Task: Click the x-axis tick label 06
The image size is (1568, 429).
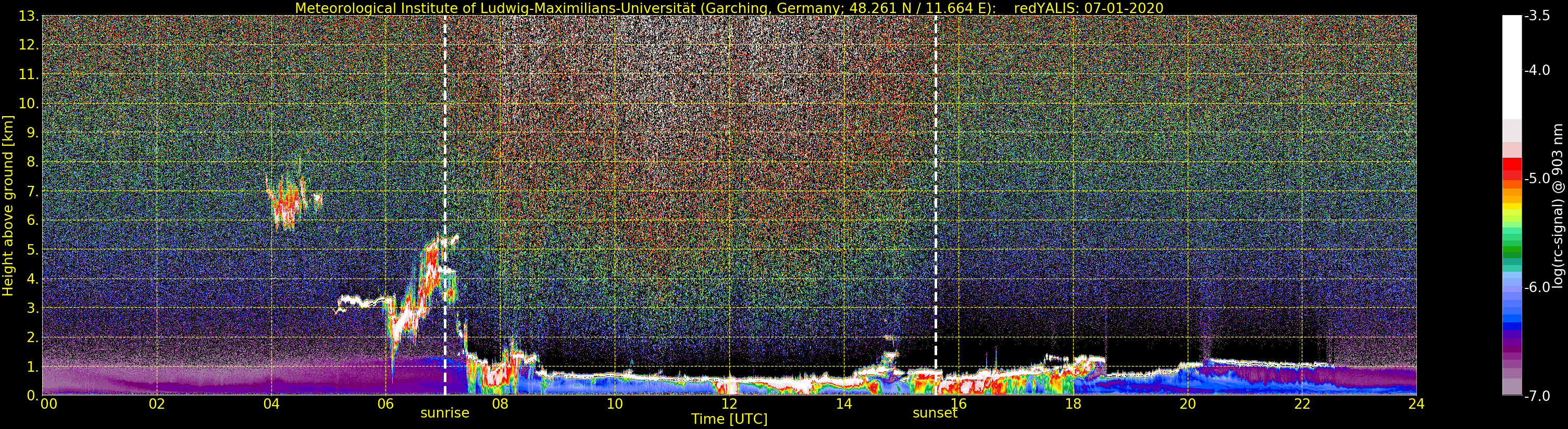Action: [386, 403]
